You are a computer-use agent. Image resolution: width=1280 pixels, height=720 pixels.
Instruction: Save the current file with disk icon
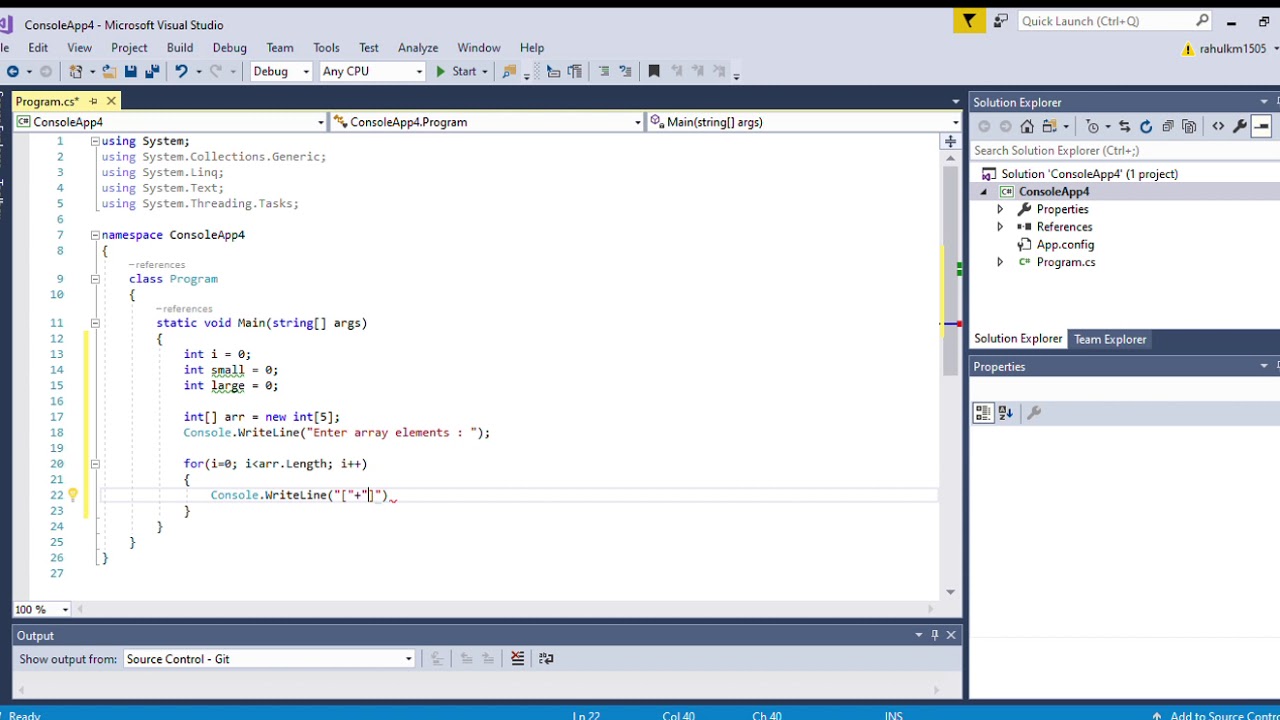130,71
